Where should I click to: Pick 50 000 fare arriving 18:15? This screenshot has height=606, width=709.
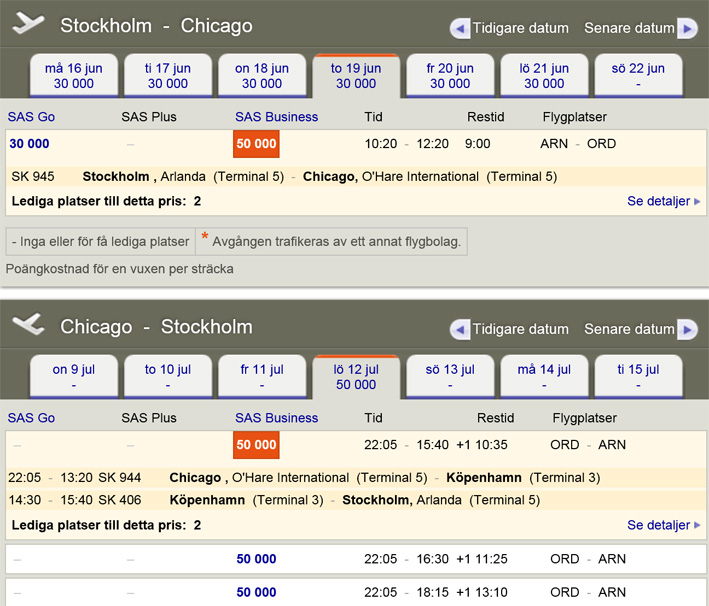[256, 592]
